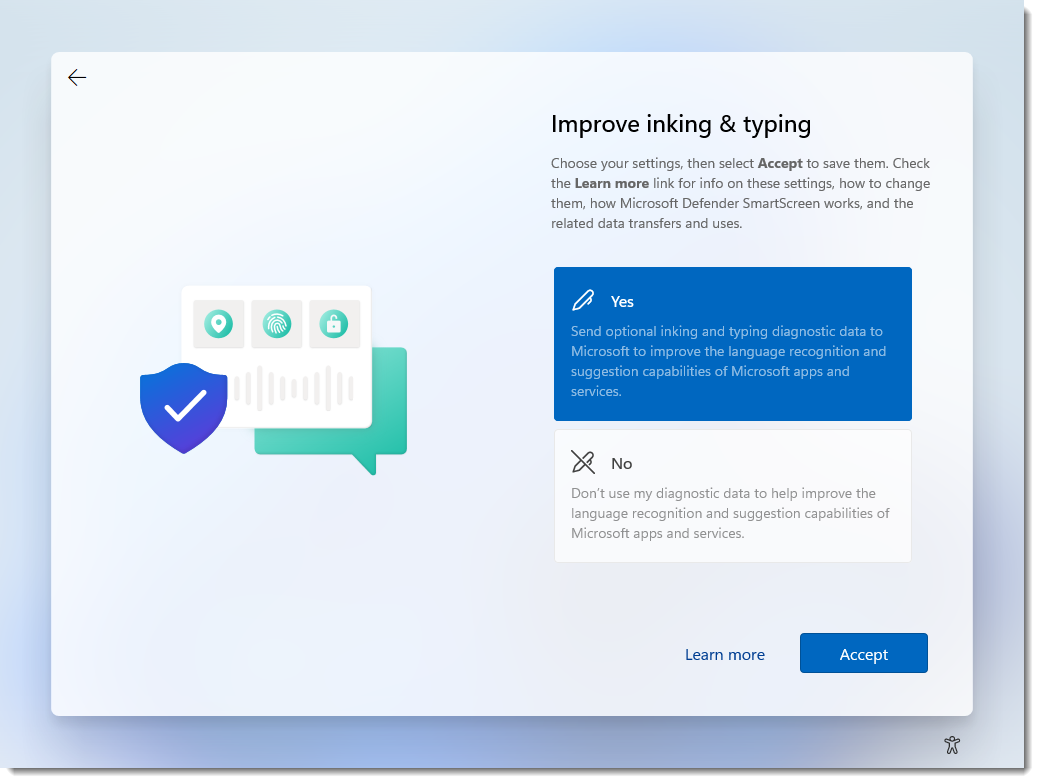Click the location pin icon in the illustration
Viewport: 1039px width, 783px height.
point(218,324)
